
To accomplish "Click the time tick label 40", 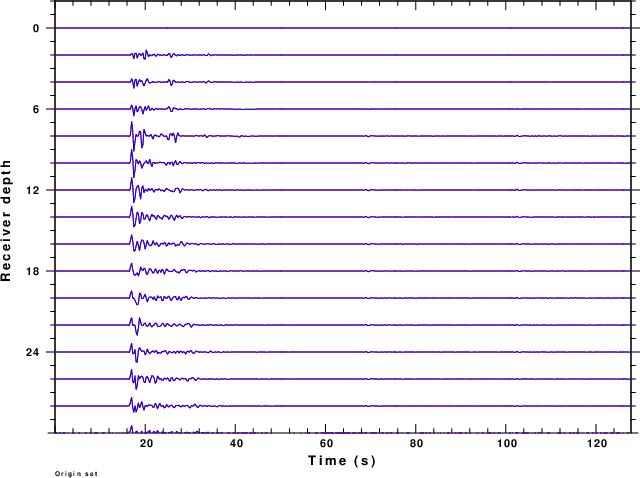I will point(236,444).
